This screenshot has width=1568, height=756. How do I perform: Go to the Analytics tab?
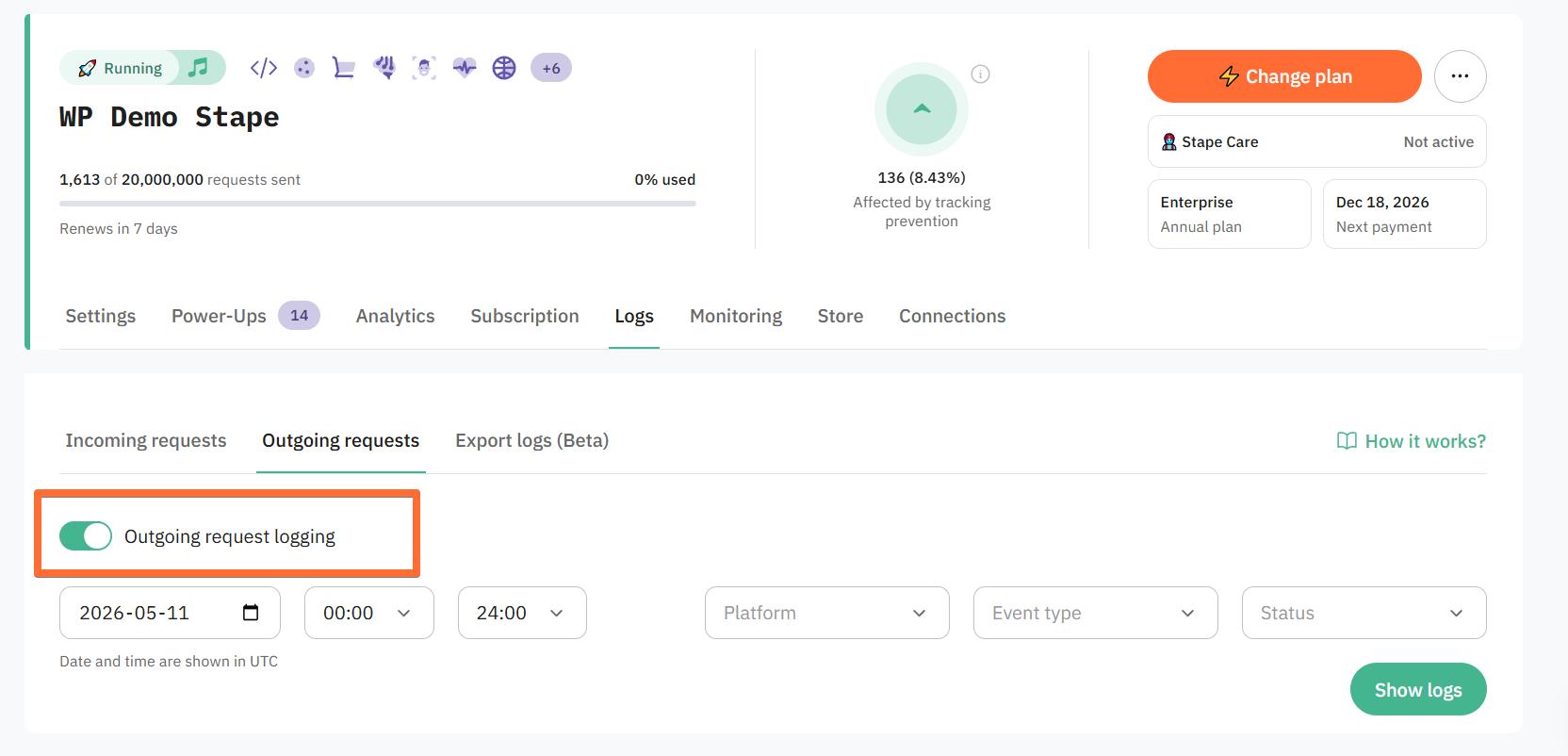tap(396, 316)
